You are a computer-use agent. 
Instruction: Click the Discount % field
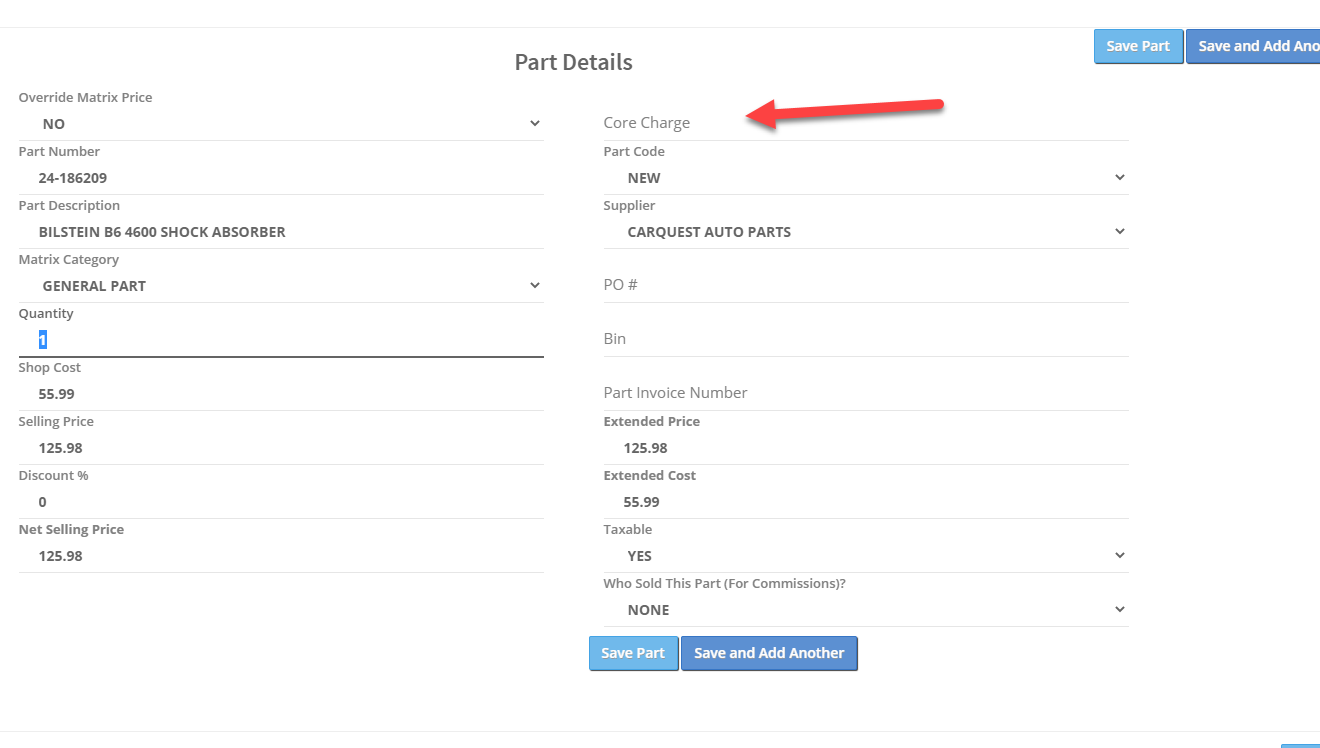click(280, 502)
